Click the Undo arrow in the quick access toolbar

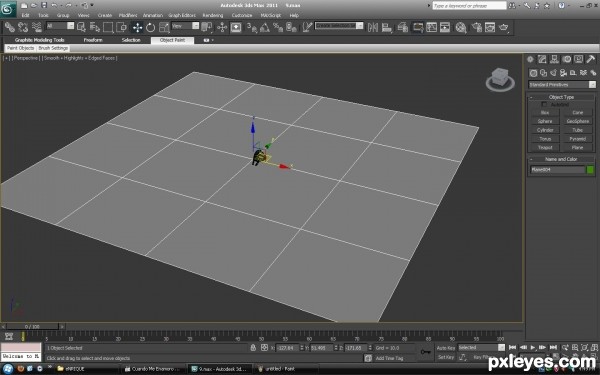[x=54, y=5]
